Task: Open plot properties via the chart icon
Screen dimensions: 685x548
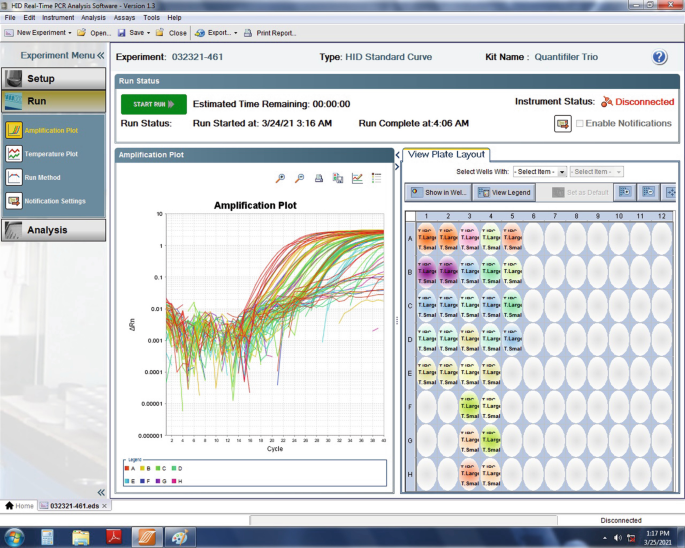Action: pos(357,178)
